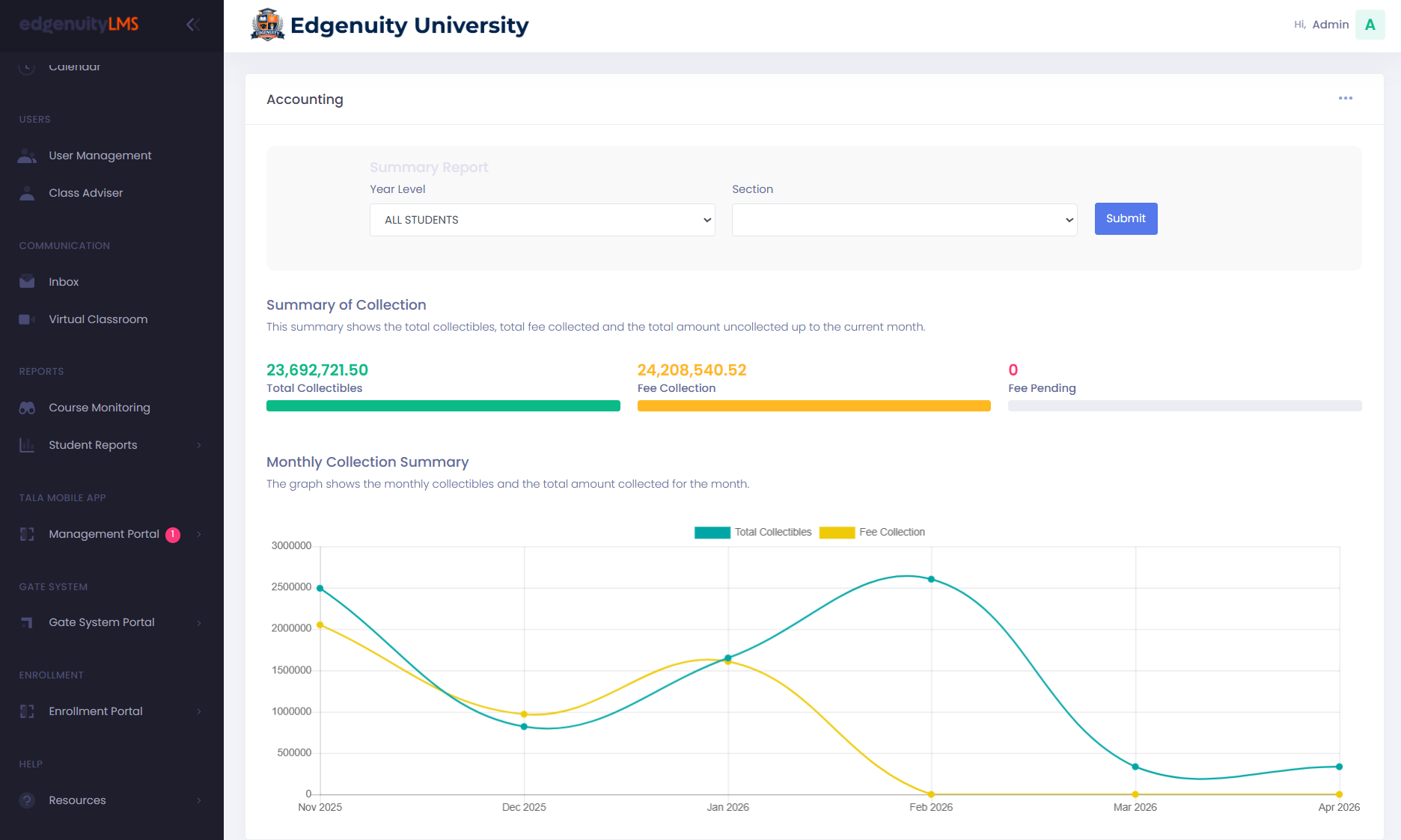Viewport: 1401px width, 840px height.
Task: Click the Edgenuity University logo
Action: pyautogui.click(x=267, y=24)
